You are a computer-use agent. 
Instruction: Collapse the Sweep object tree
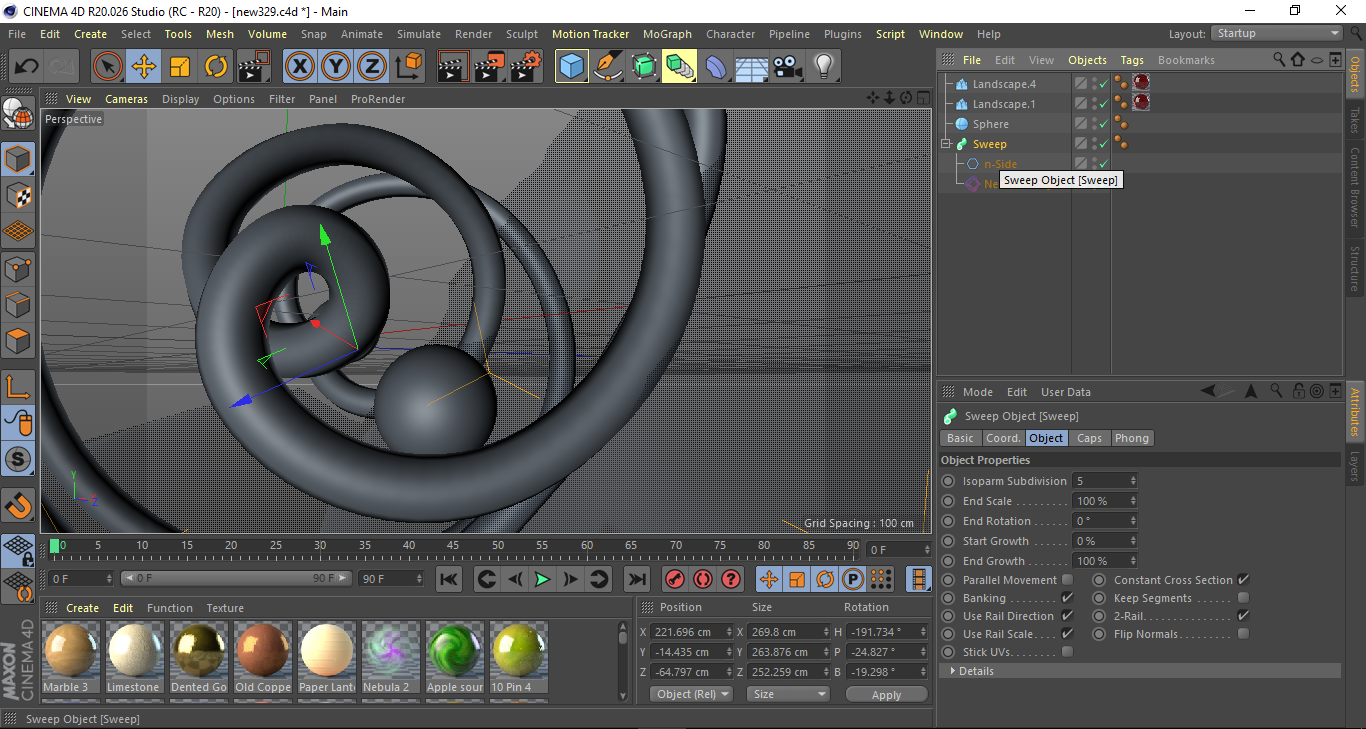(x=946, y=144)
